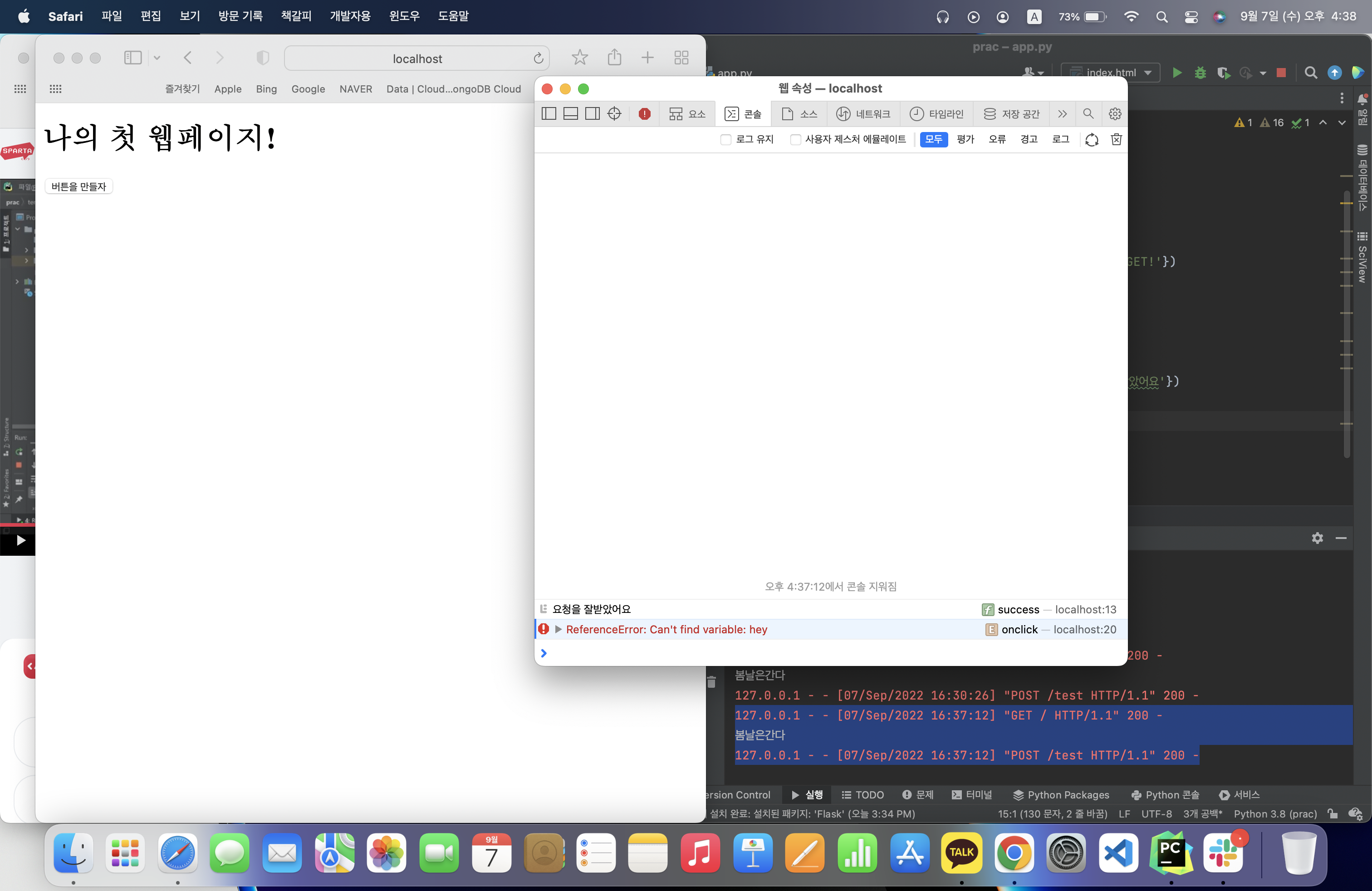Select the 모두 console filter
The width and height of the screenshot is (1372, 891).
934,139
